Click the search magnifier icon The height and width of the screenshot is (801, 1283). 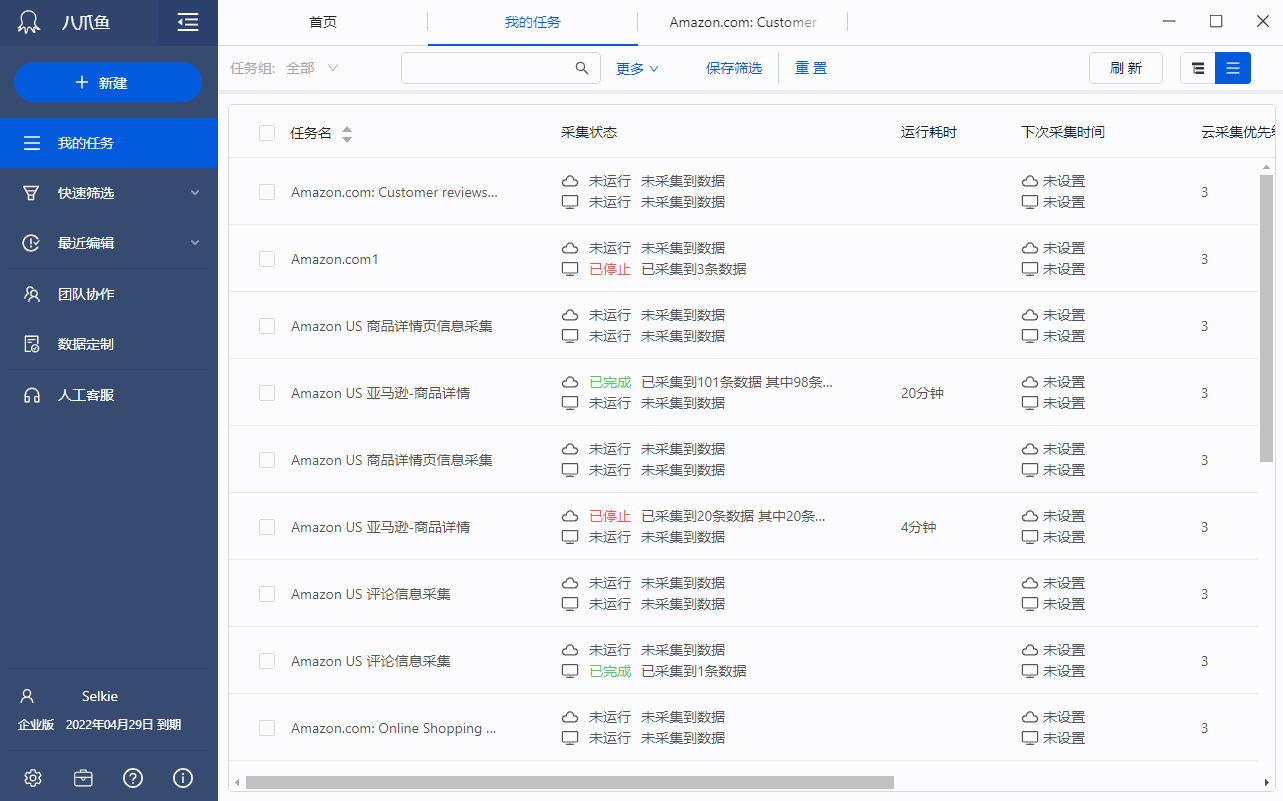point(582,68)
